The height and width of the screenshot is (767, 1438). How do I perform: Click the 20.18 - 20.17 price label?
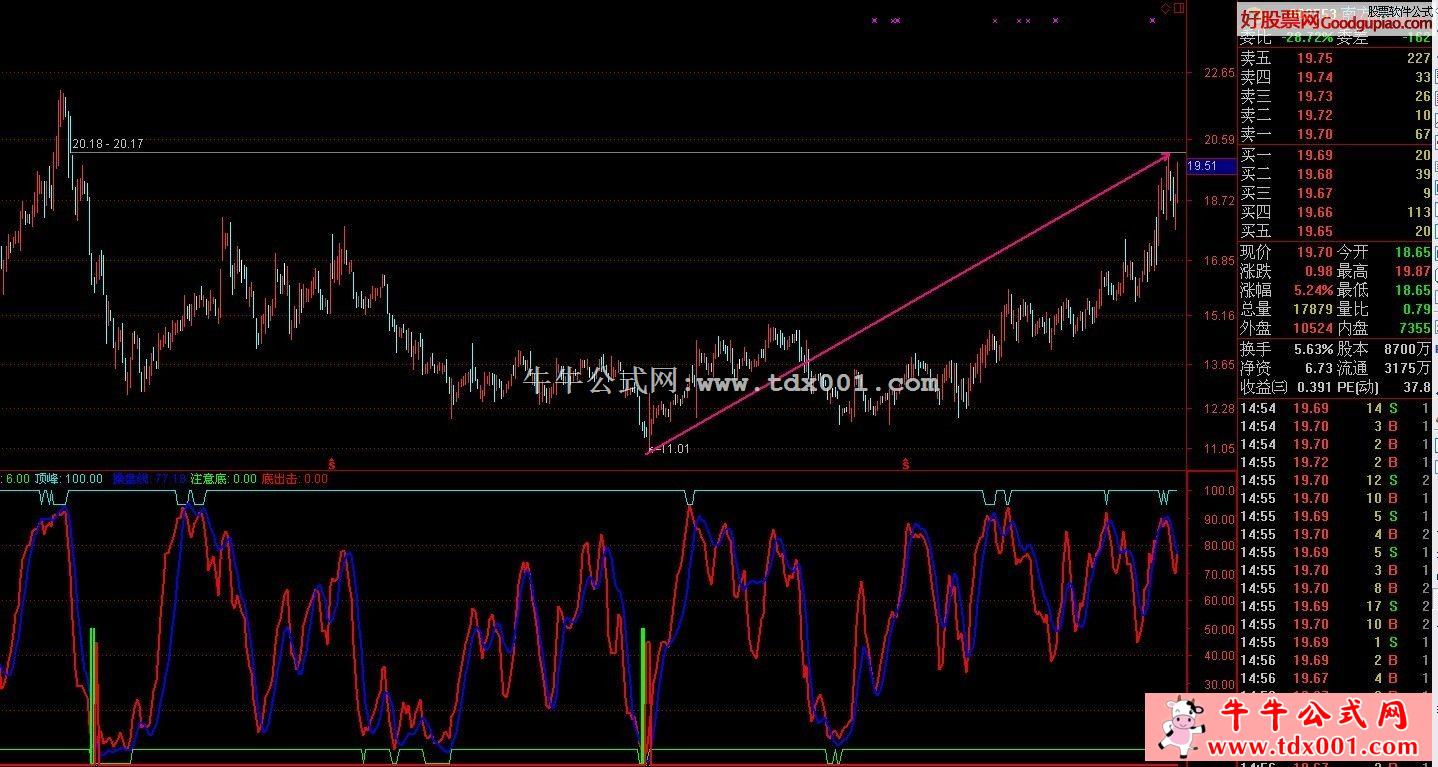107,144
